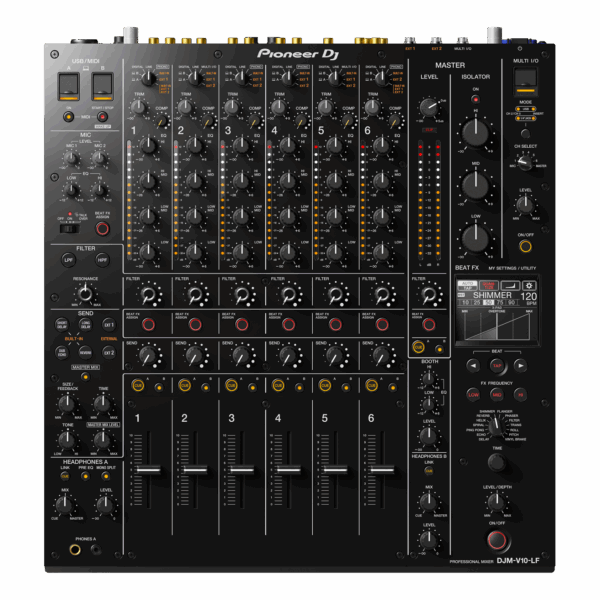The width and height of the screenshot is (600, 600).
Task: Turn on the Master Isolator
Action: tap(476, 99)
